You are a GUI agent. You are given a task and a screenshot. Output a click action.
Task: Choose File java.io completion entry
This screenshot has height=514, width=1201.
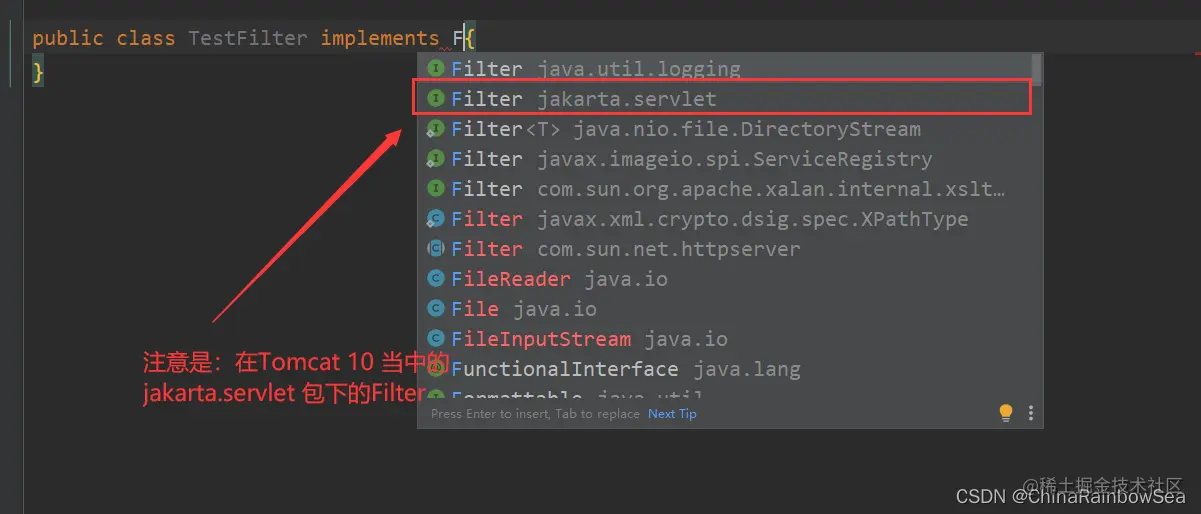tap(724, 309)
